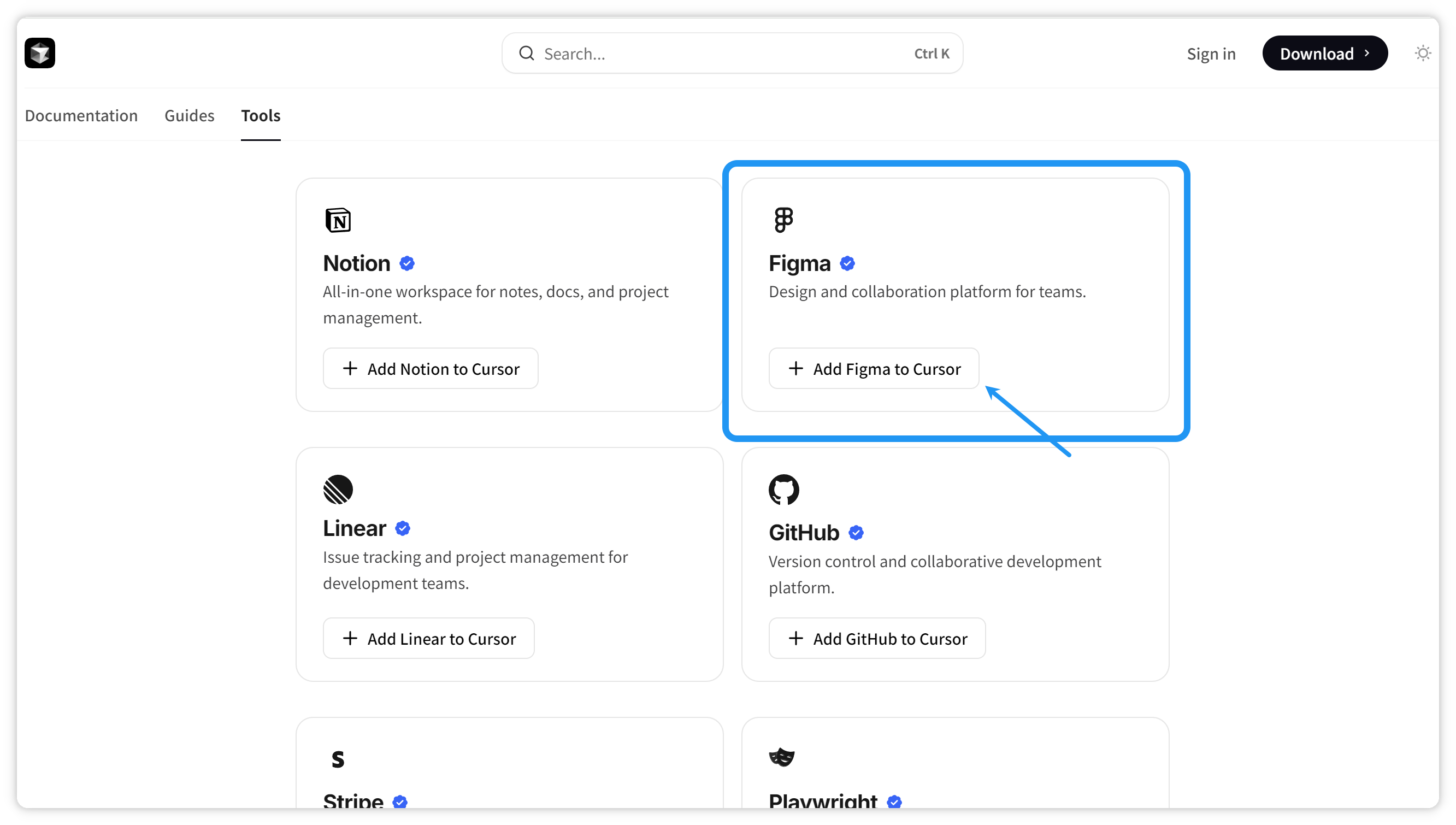The image size is (1456, 825).
Task: Click 'Issue tracking and project management' description
Action: [475, 570]
